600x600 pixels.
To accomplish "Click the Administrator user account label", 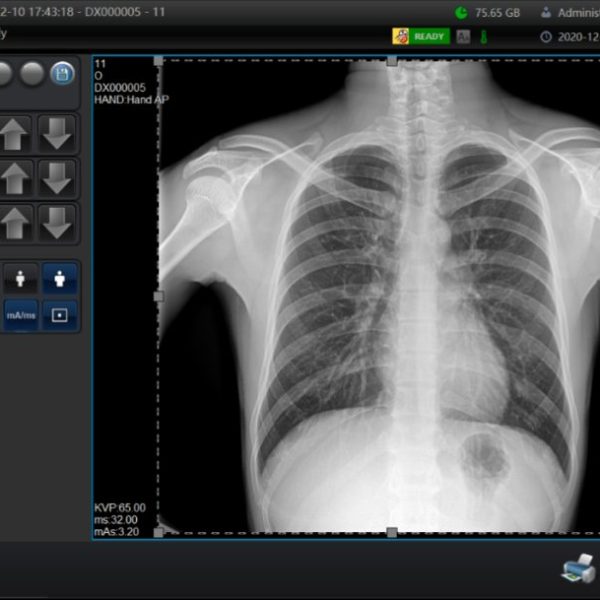I will 570,13.
